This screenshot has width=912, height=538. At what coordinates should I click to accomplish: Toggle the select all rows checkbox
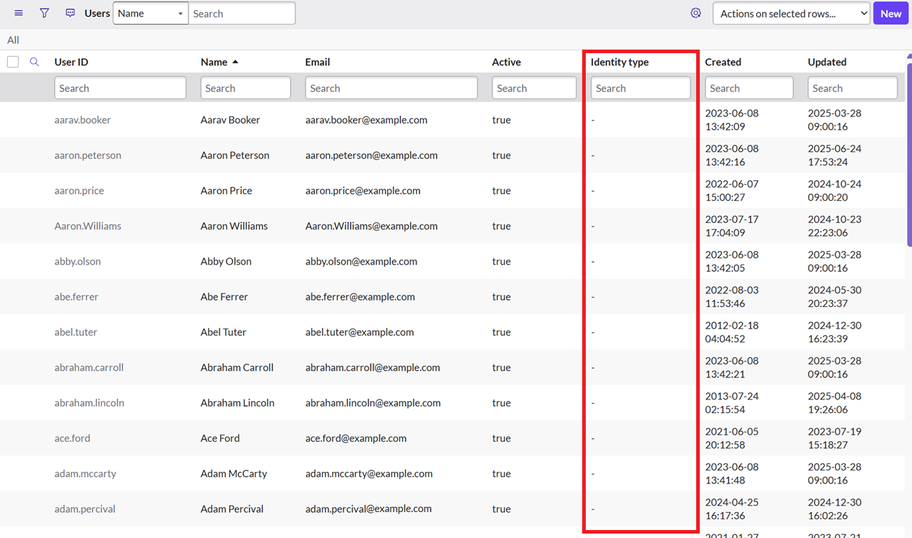[x=13, y=62]
